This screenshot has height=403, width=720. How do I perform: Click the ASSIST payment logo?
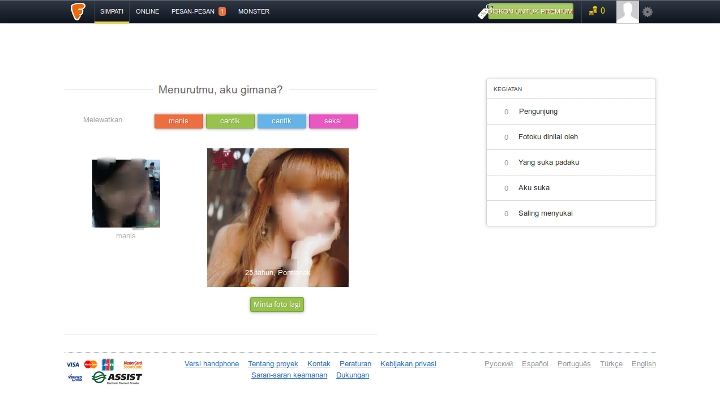coord(117,377)
